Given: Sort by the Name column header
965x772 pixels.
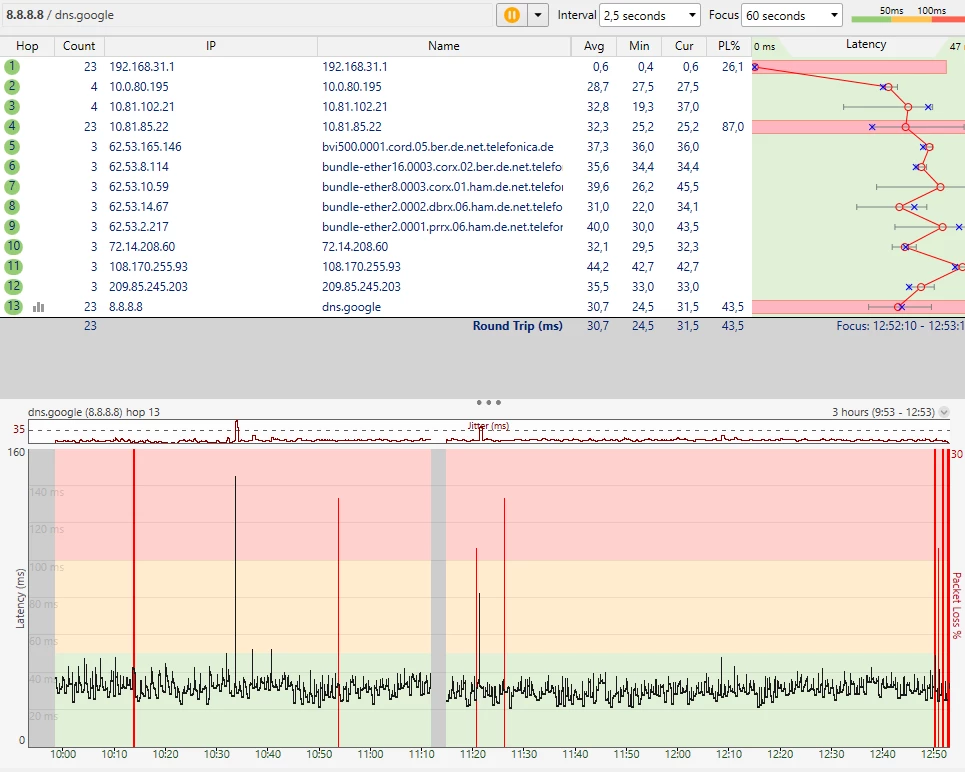Looking at the screenshot, I should tap(444, 46).
